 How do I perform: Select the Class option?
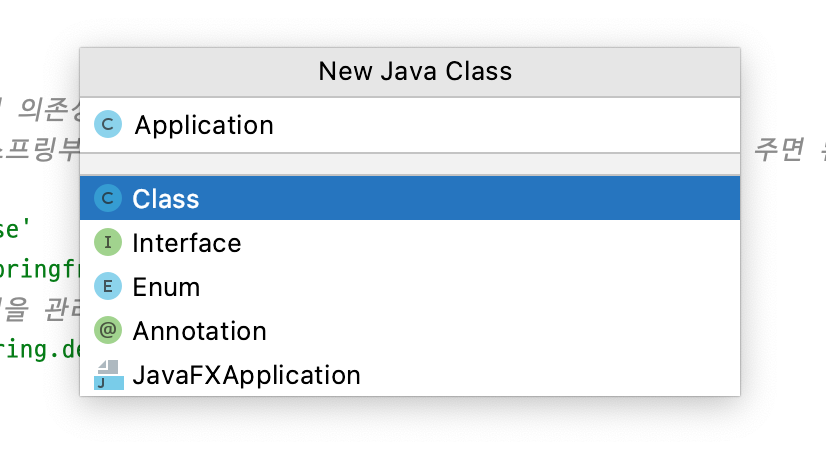point(410,199)
